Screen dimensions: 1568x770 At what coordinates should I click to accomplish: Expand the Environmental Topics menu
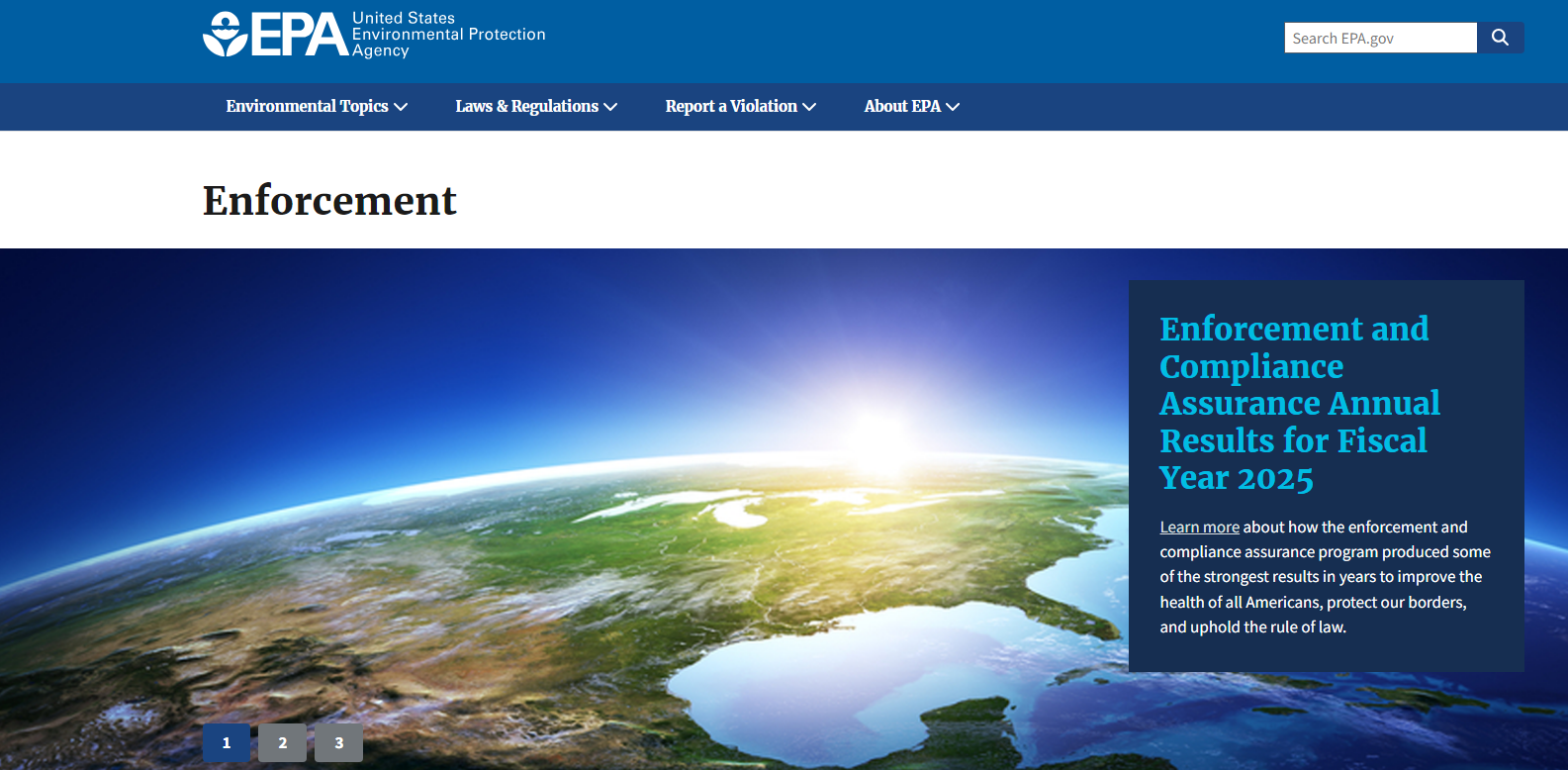coord(307,107)
